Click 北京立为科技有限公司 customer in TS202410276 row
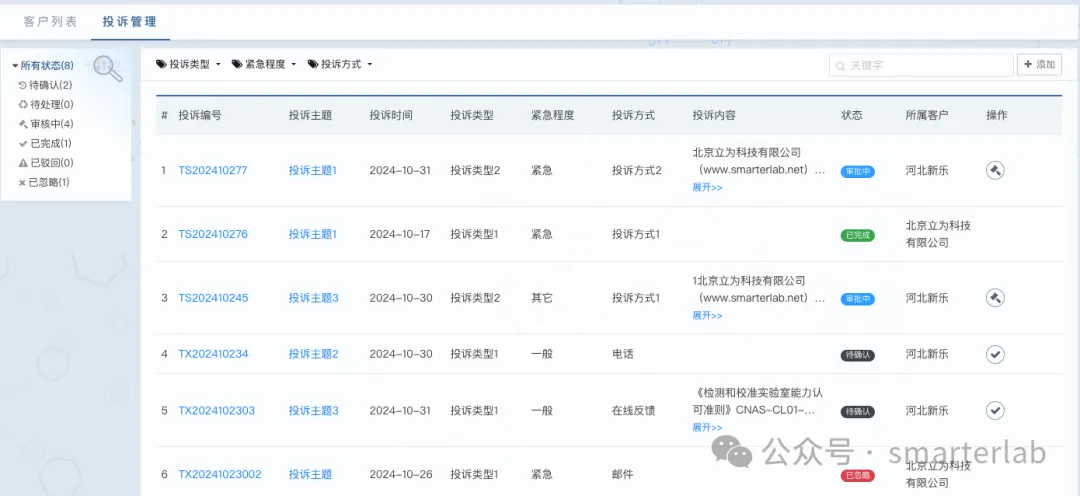The image size is (1080, 496). (938, 234)
